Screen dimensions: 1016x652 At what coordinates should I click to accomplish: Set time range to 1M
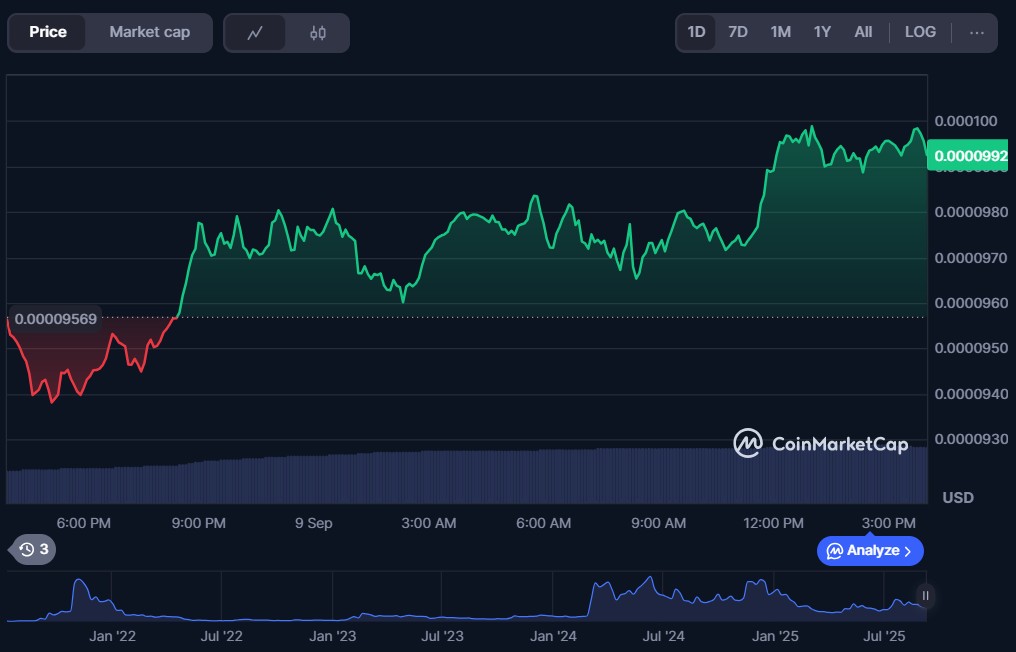pyautogui.click(x=780, y=32)
